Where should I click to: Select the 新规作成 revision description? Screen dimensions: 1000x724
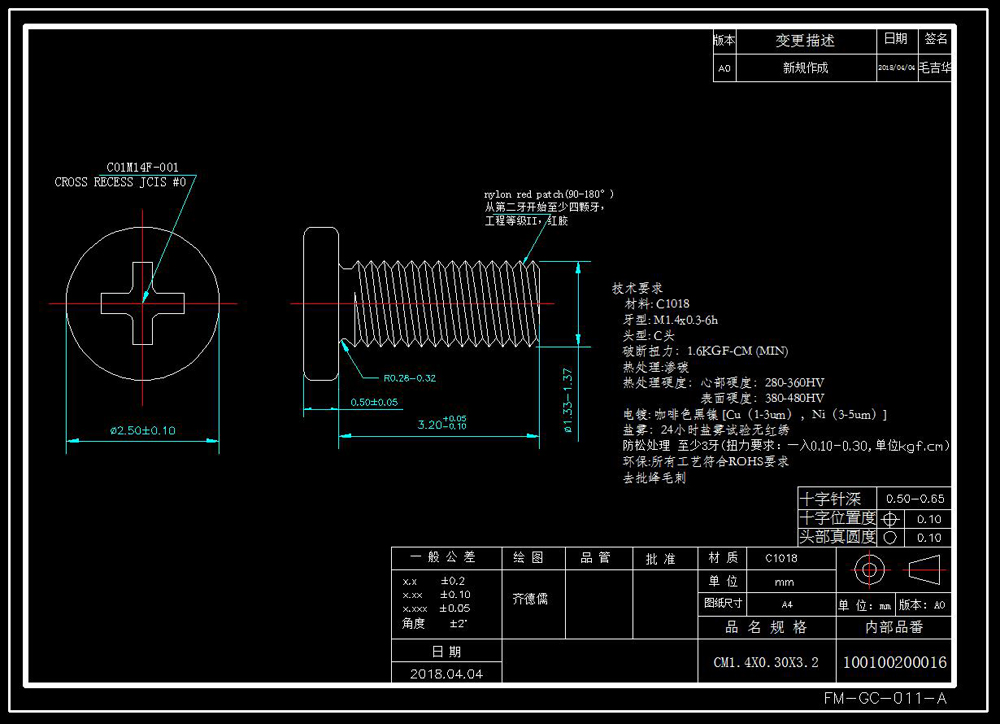coord(805,68)
